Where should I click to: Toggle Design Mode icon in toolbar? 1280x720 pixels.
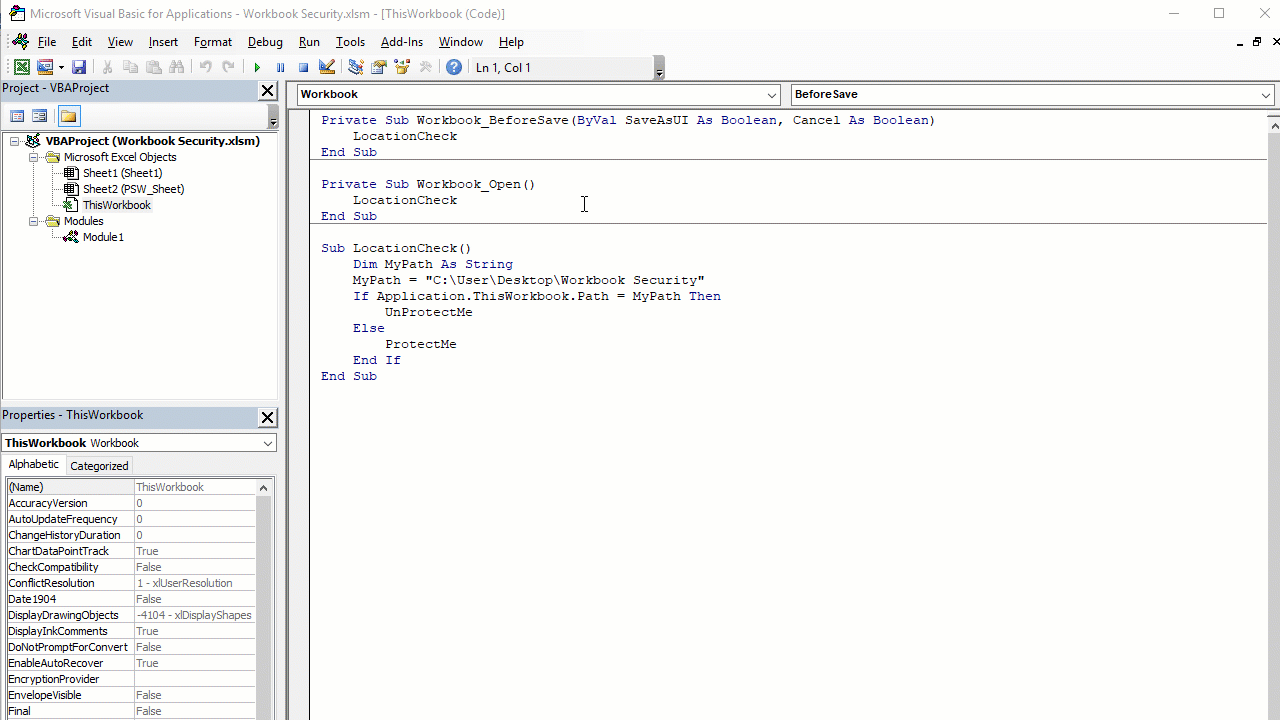(x=327, y=67)
